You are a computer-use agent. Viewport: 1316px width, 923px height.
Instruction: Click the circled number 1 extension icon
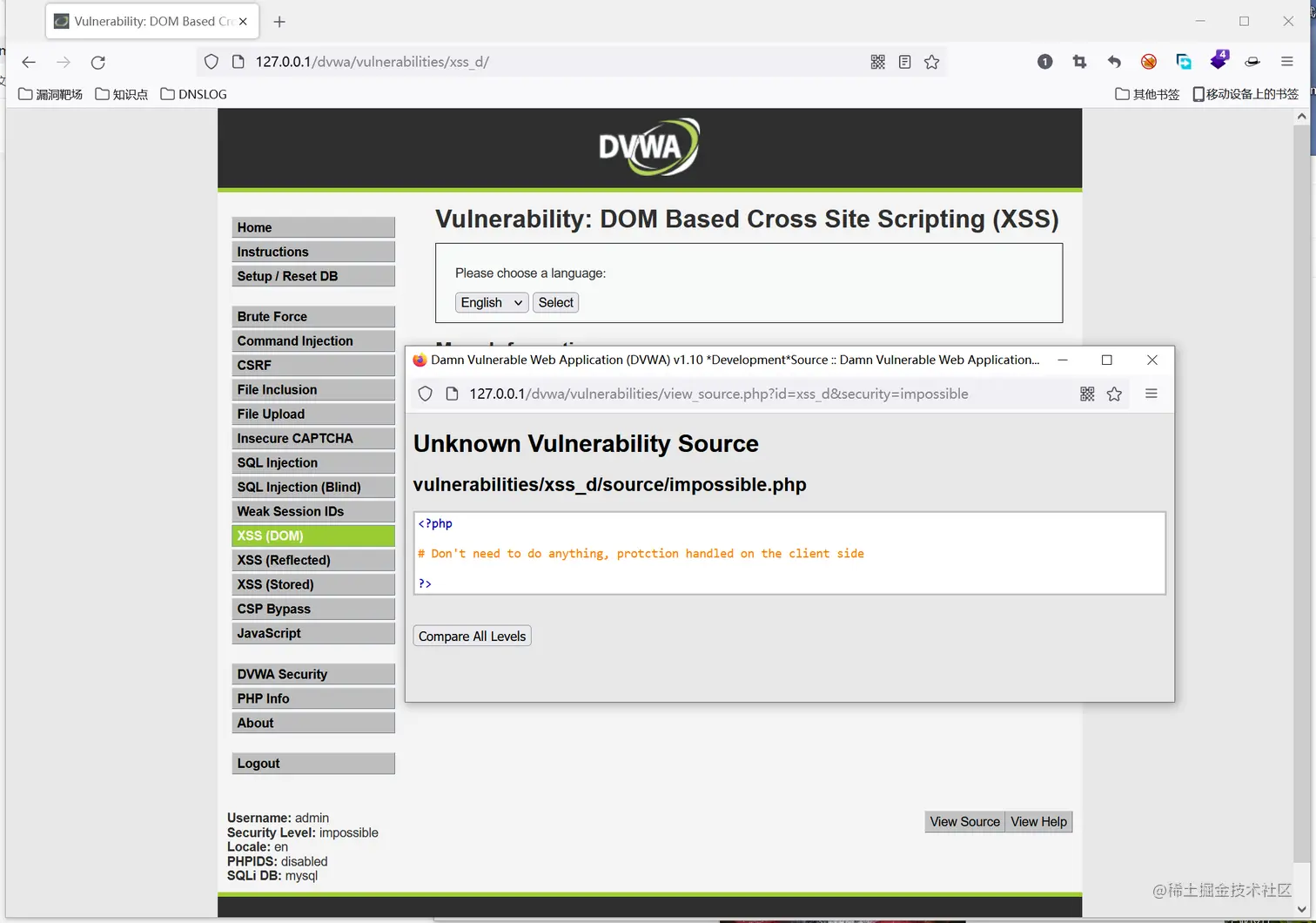pos(1045,62)
